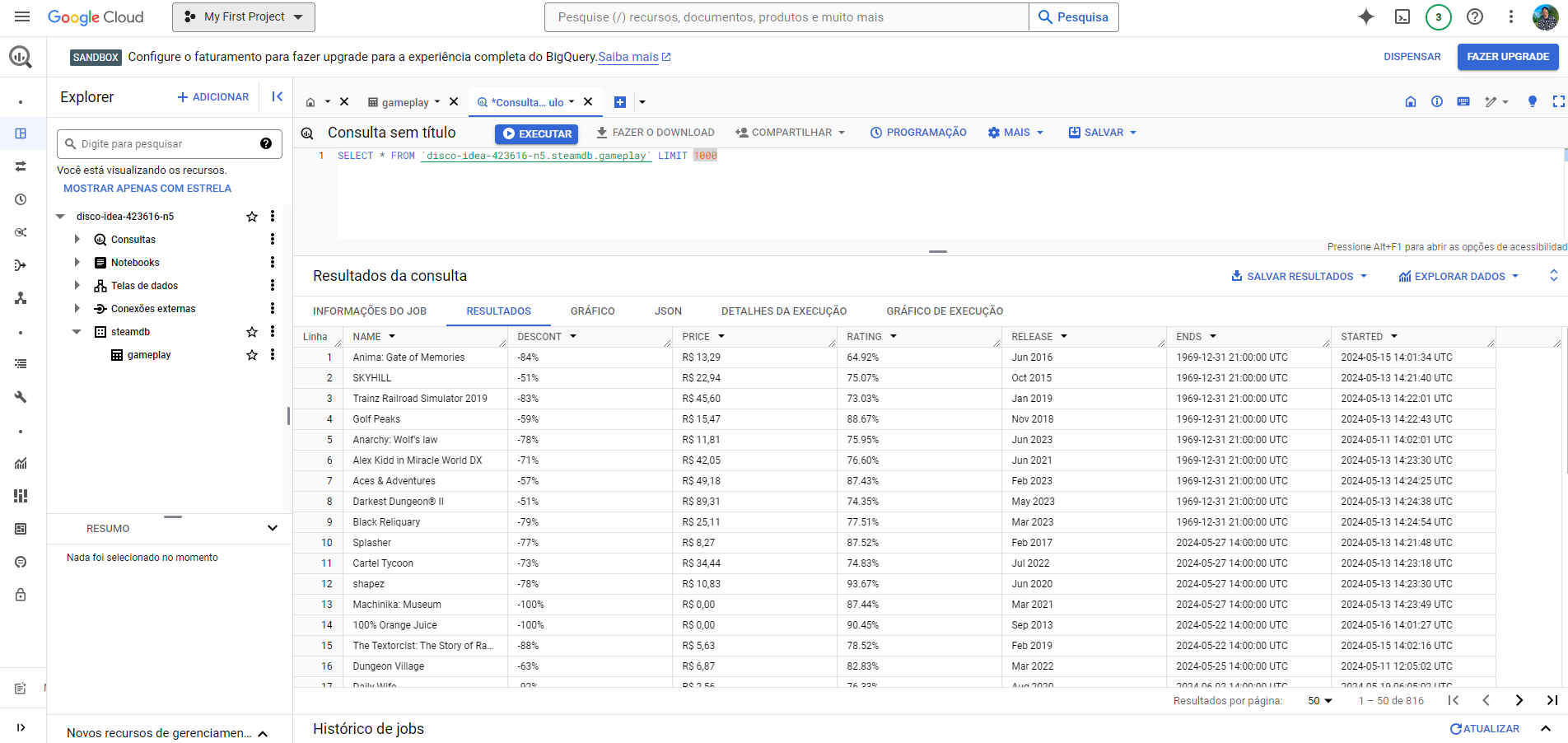The height and width of the screenshot is (743, 1568).
Task: Collapse the disco-idea-423616-n5 project node
Action: (60, 217)
